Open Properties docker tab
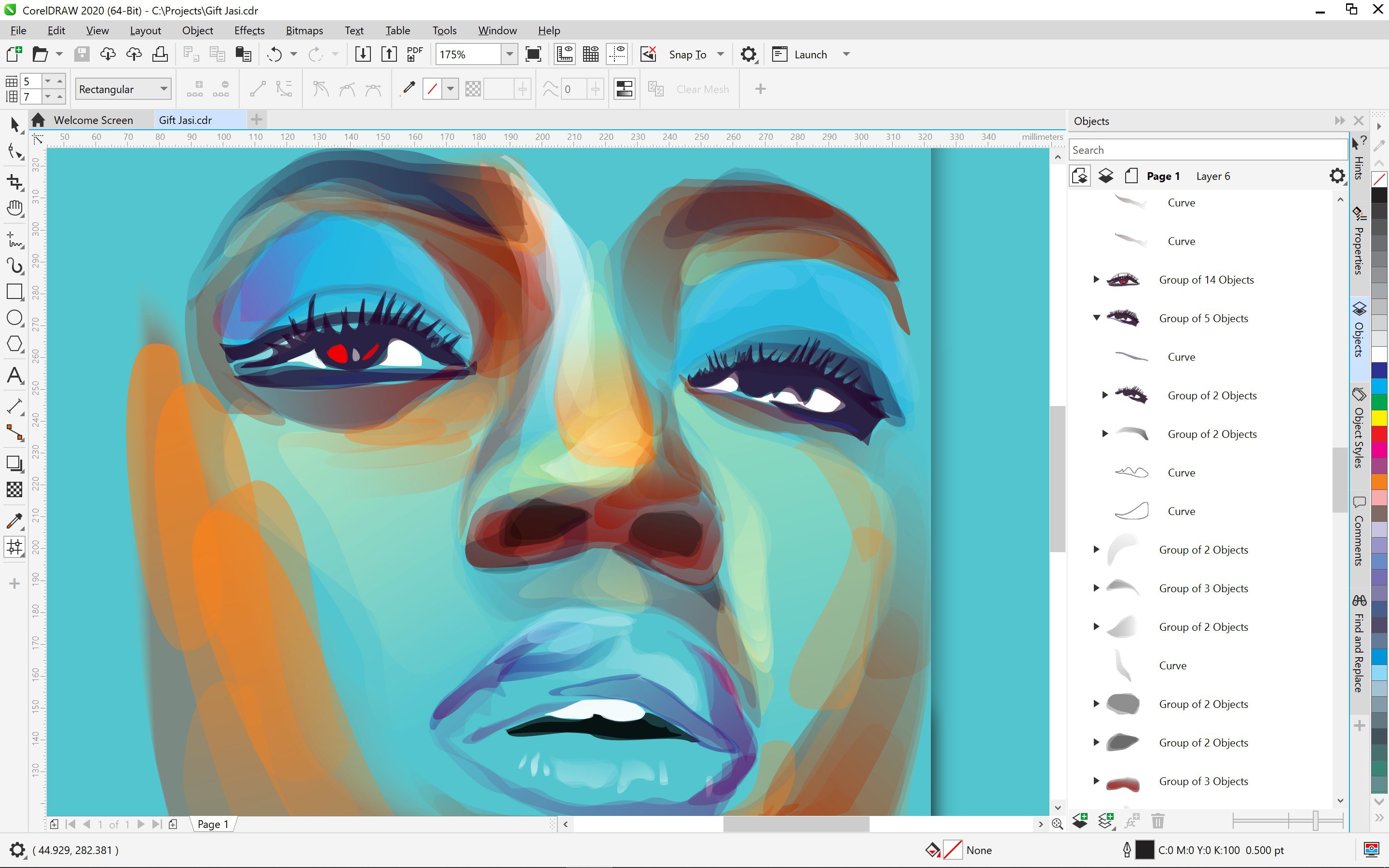Viewport: 1389px width, 868px height. (x=1359, y=241)
